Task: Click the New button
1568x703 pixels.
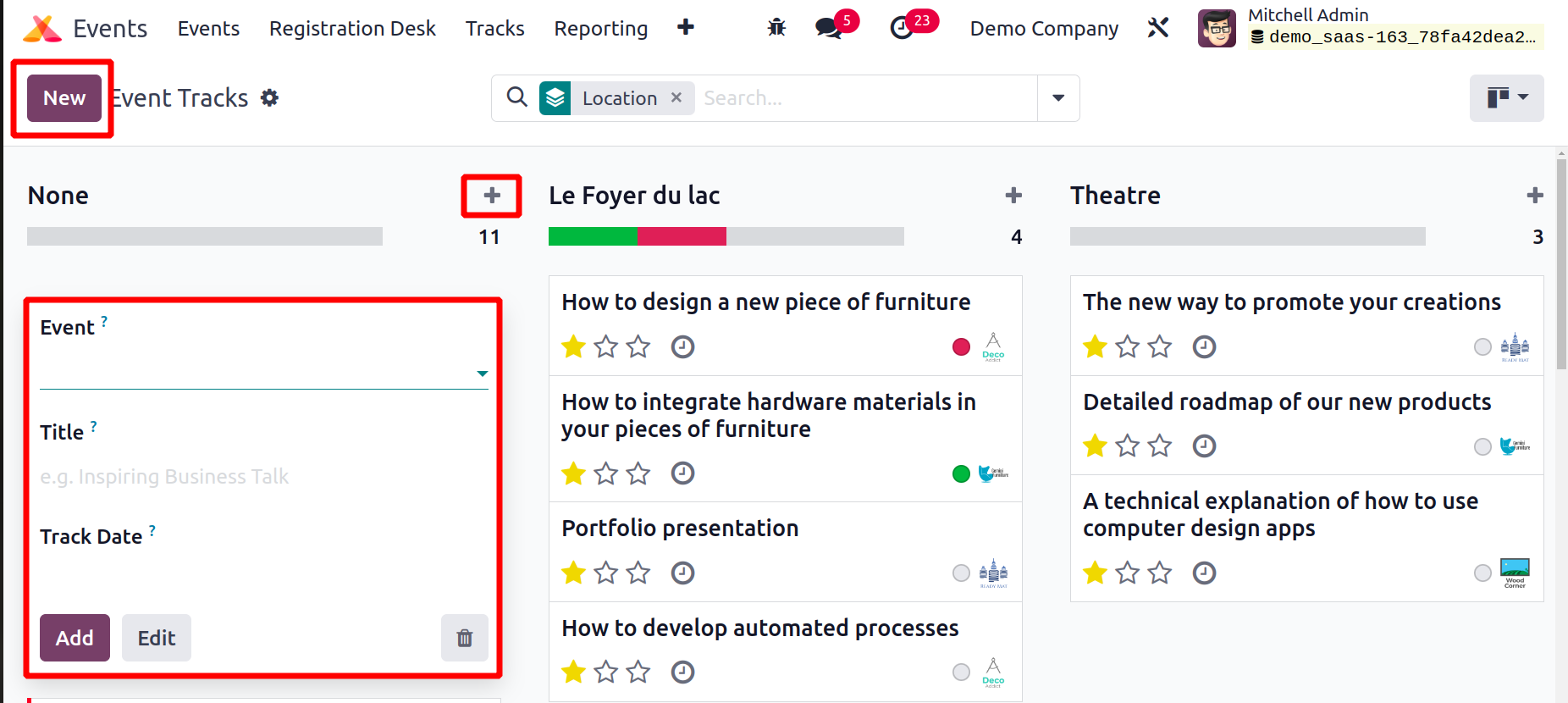Action: pyautogui.click(x=64, y=98)
